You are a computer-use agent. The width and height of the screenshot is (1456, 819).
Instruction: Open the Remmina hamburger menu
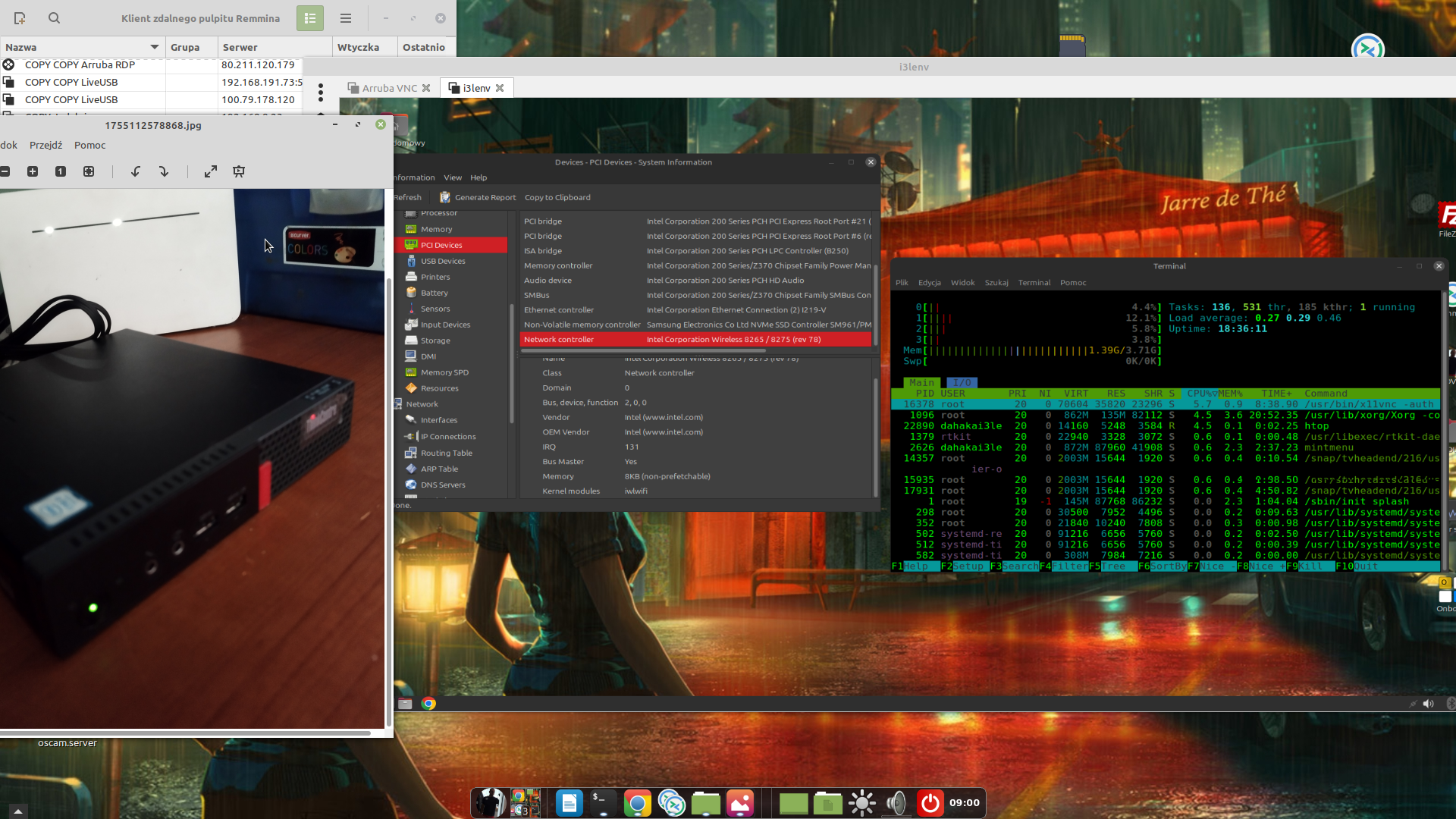point(346,18)
